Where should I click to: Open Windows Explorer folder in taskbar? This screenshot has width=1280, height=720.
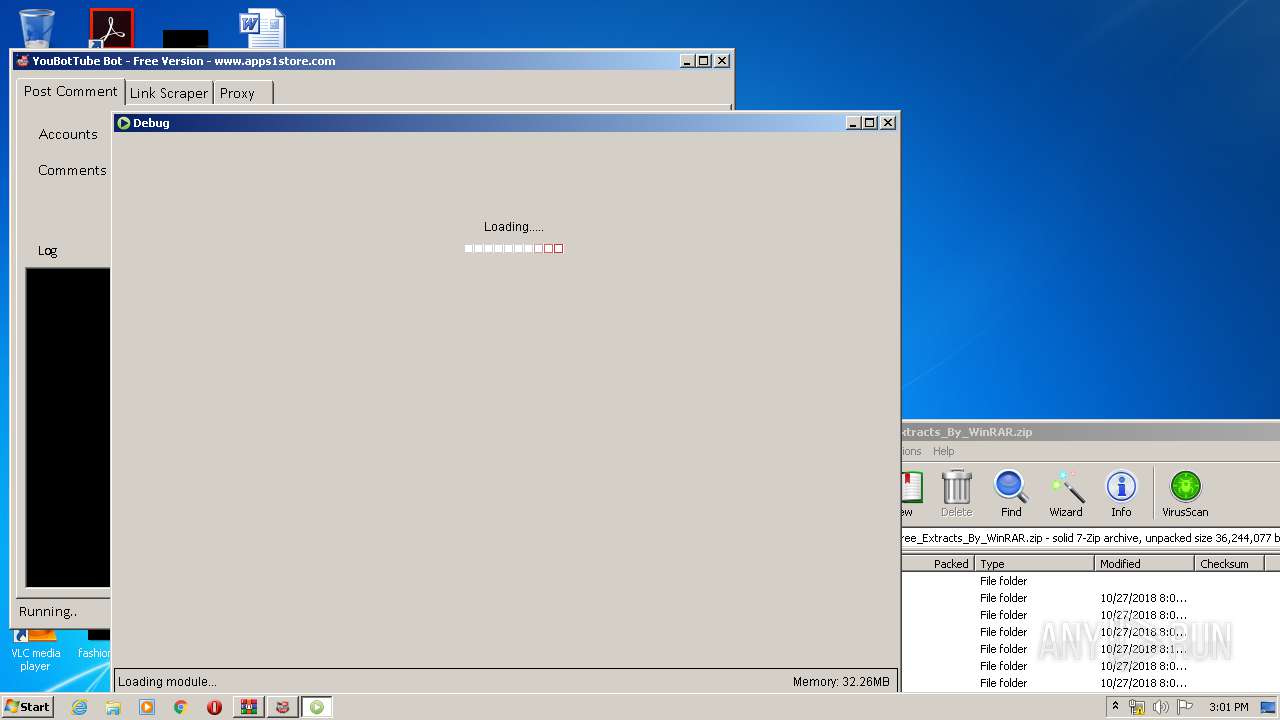click(113, 707)
